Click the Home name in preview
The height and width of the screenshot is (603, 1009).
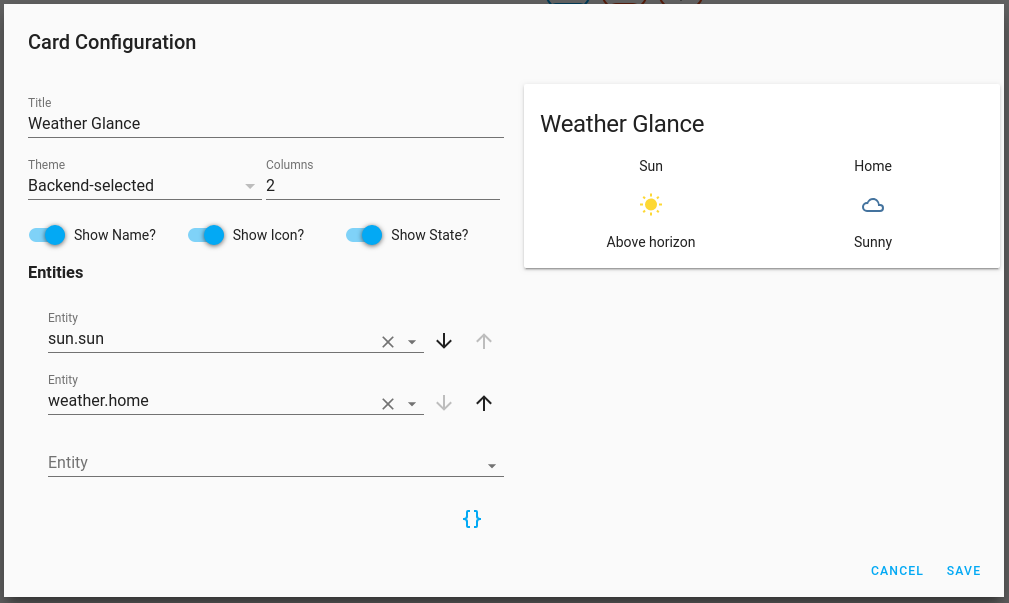(x=873, y=166)
